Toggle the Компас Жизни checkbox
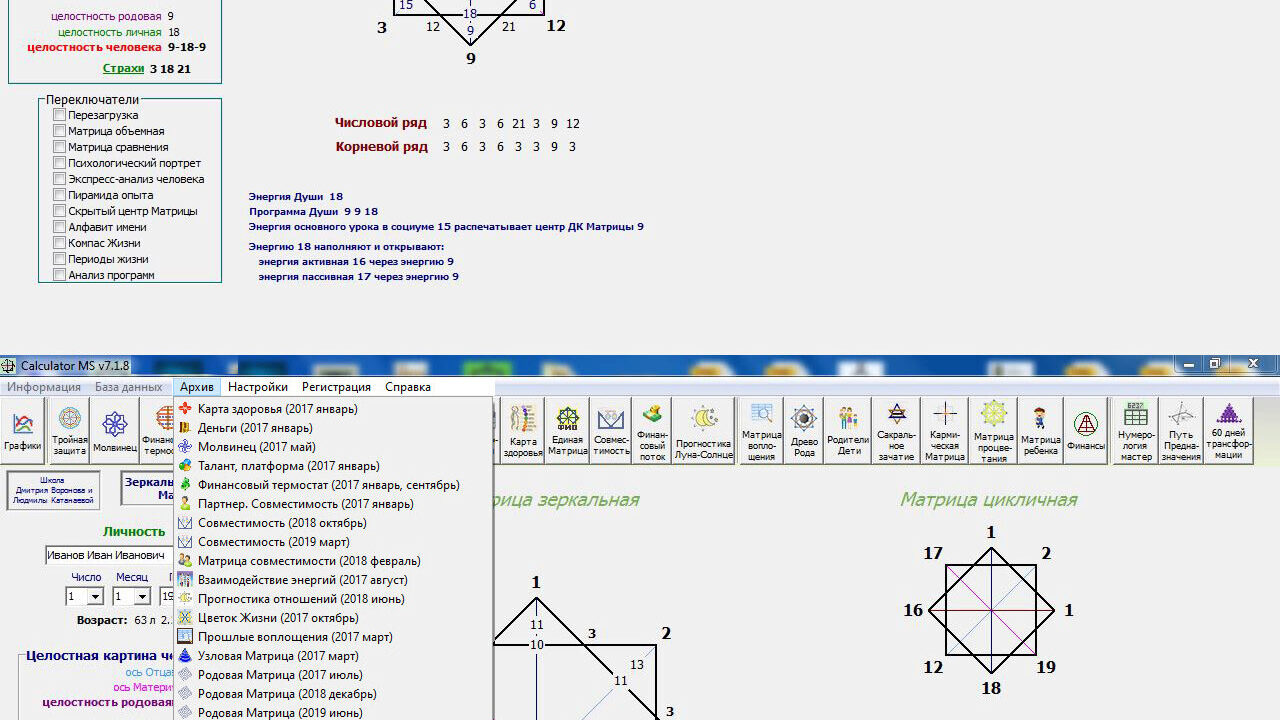Viewport: 1280px width, 720px height. (60, 243)
